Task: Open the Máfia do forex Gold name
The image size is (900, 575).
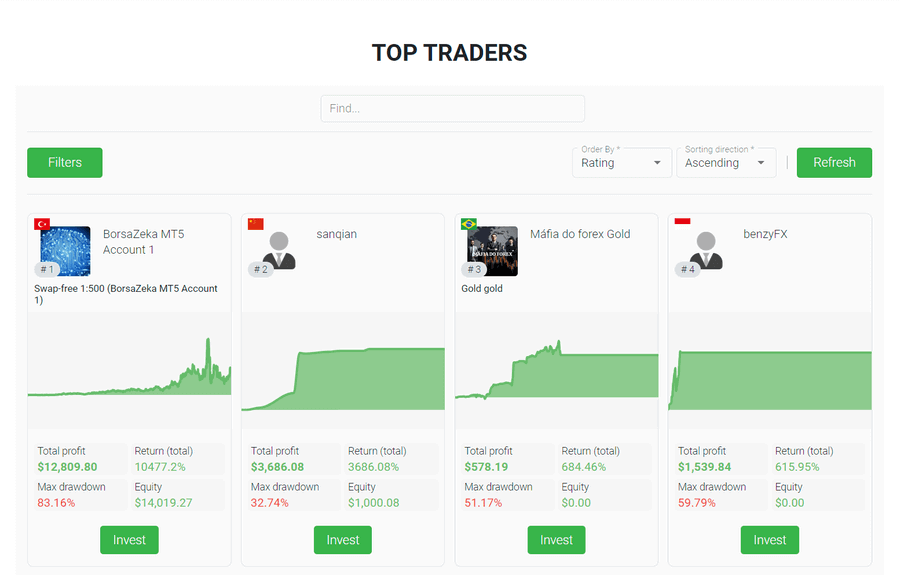Action: pyautogui.click(x=580, y=234)
